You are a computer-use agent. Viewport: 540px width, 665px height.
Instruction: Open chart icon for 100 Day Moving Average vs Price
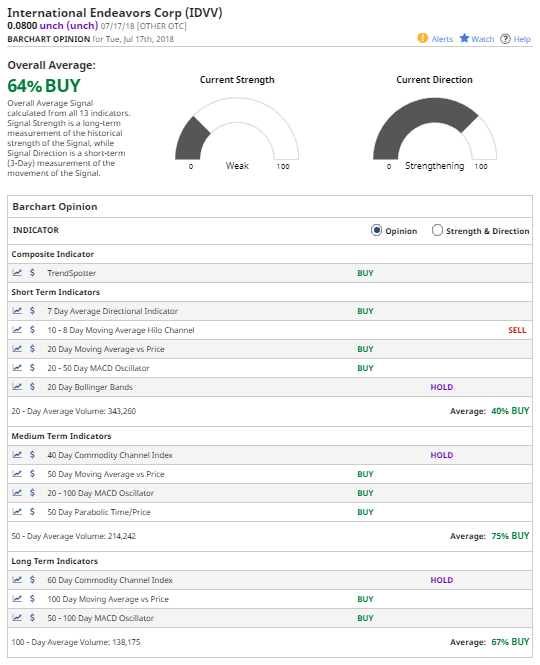(17, 599)
